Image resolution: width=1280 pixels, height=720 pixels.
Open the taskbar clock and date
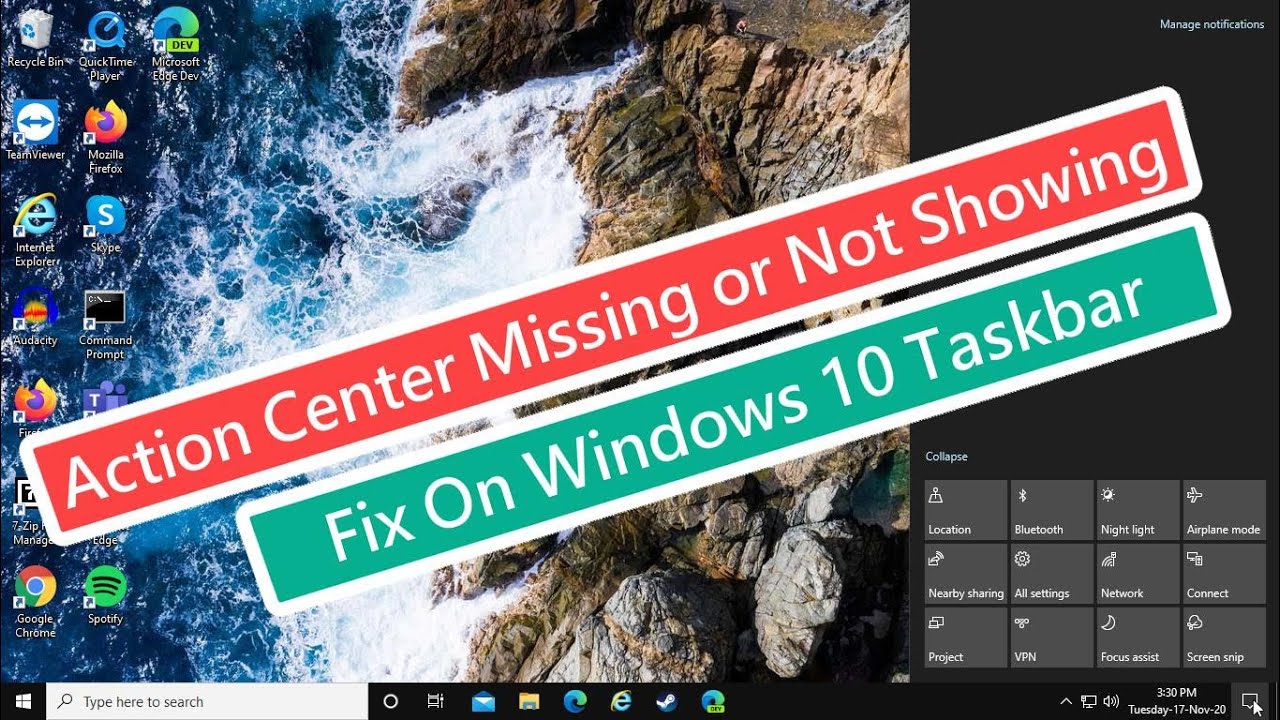(x=1176, y=701)
